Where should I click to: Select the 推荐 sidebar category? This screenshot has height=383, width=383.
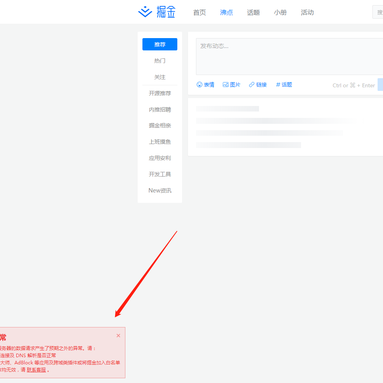tap(160, 44)
